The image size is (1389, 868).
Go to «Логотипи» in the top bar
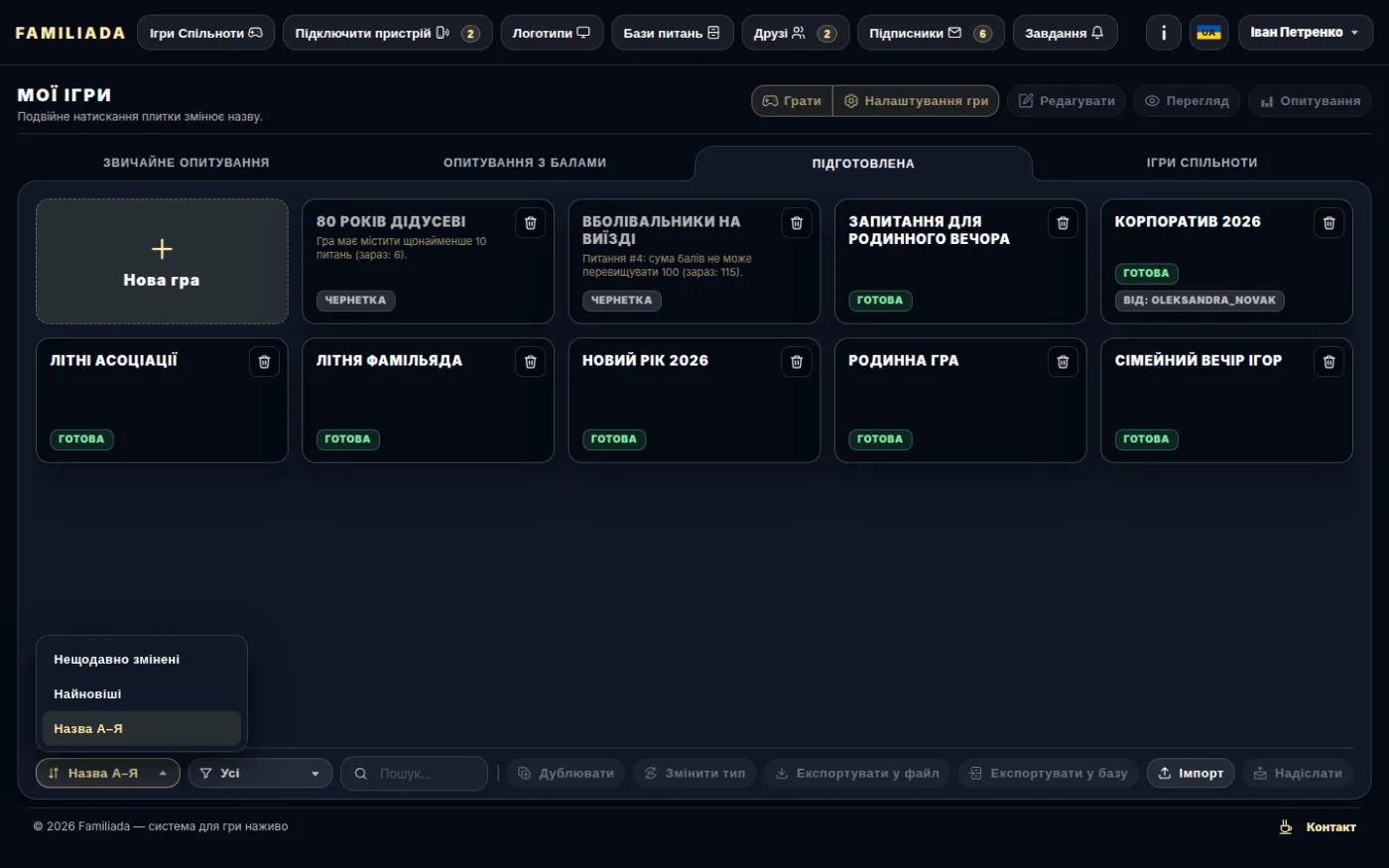552,33
